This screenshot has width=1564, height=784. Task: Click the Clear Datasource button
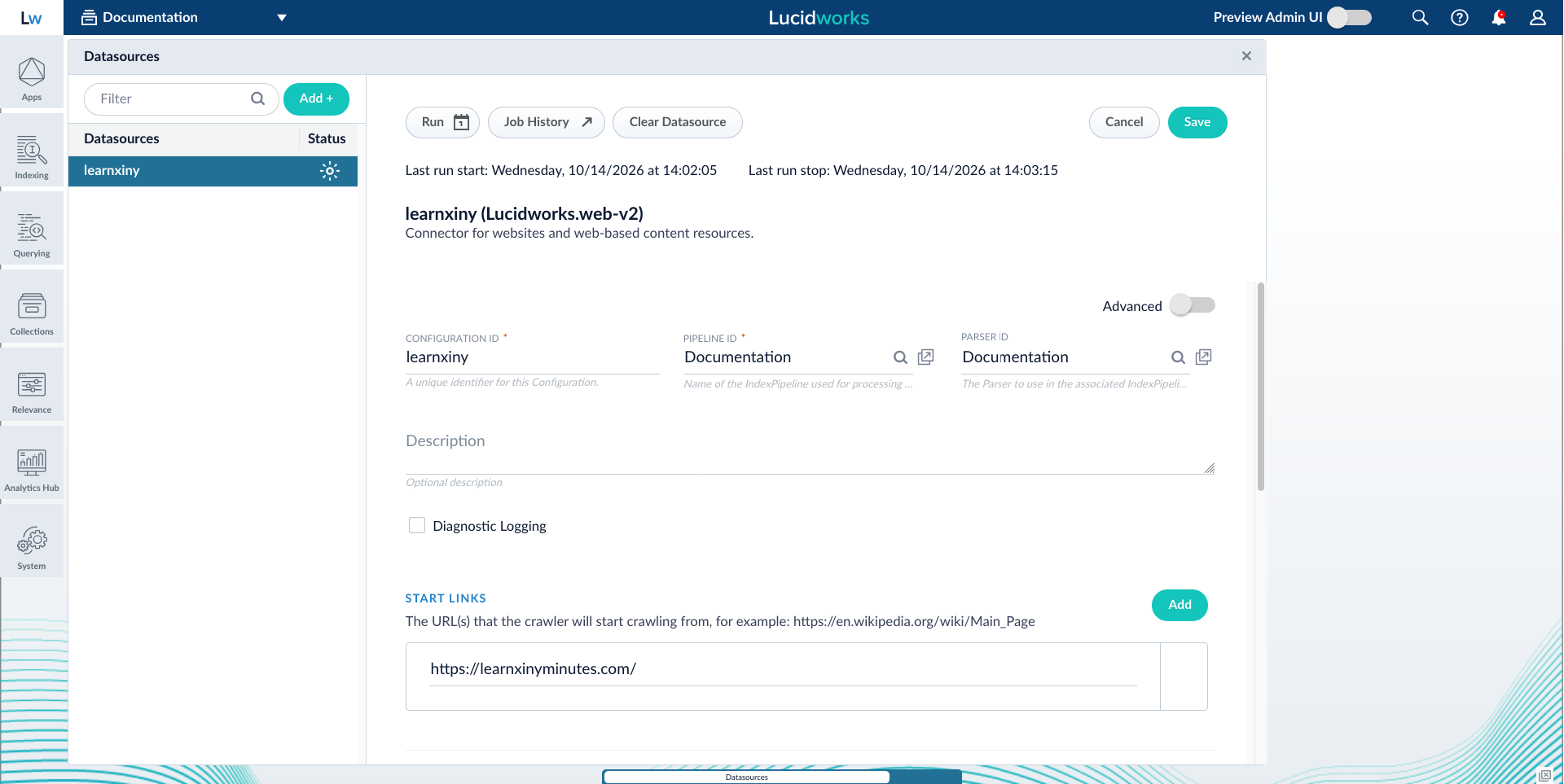pyautogui.click(x=678, y=122)
